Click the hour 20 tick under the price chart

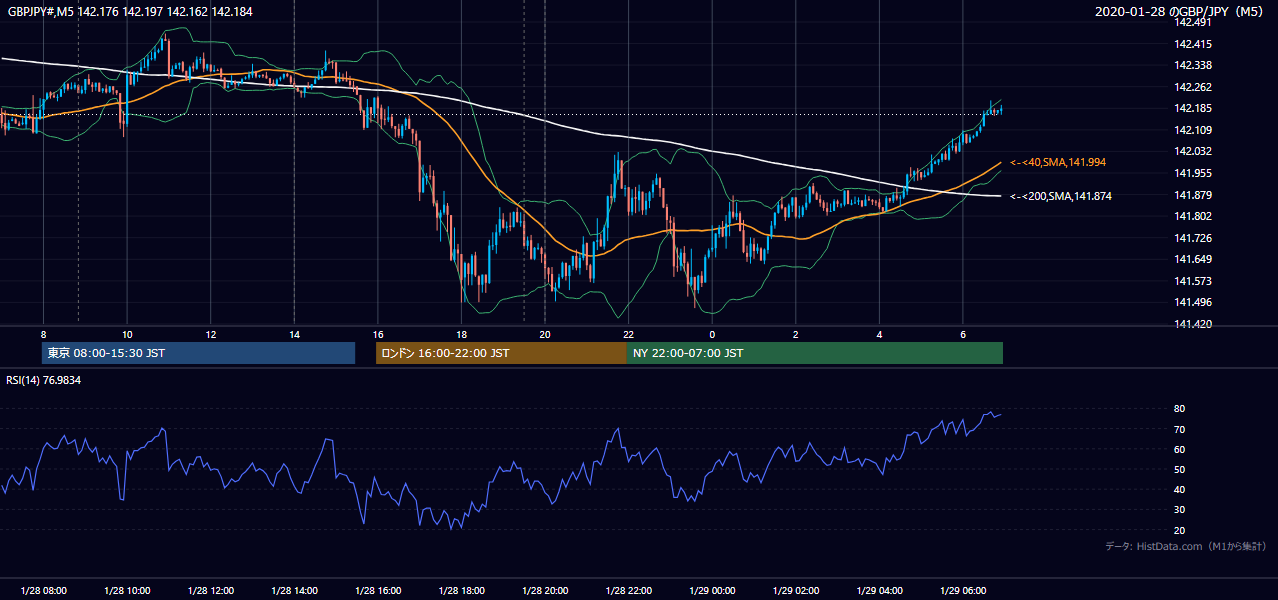(545, 334)
